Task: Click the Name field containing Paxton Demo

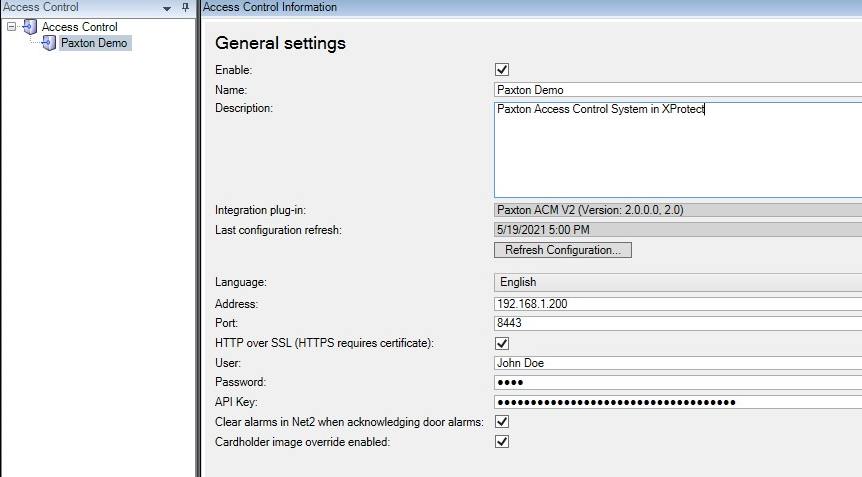Action: click(678, 90)
